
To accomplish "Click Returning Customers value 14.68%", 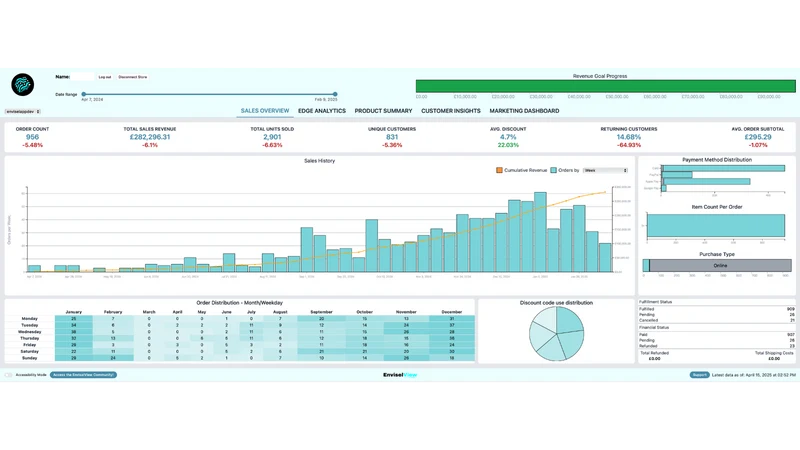I will coord(629,137).
